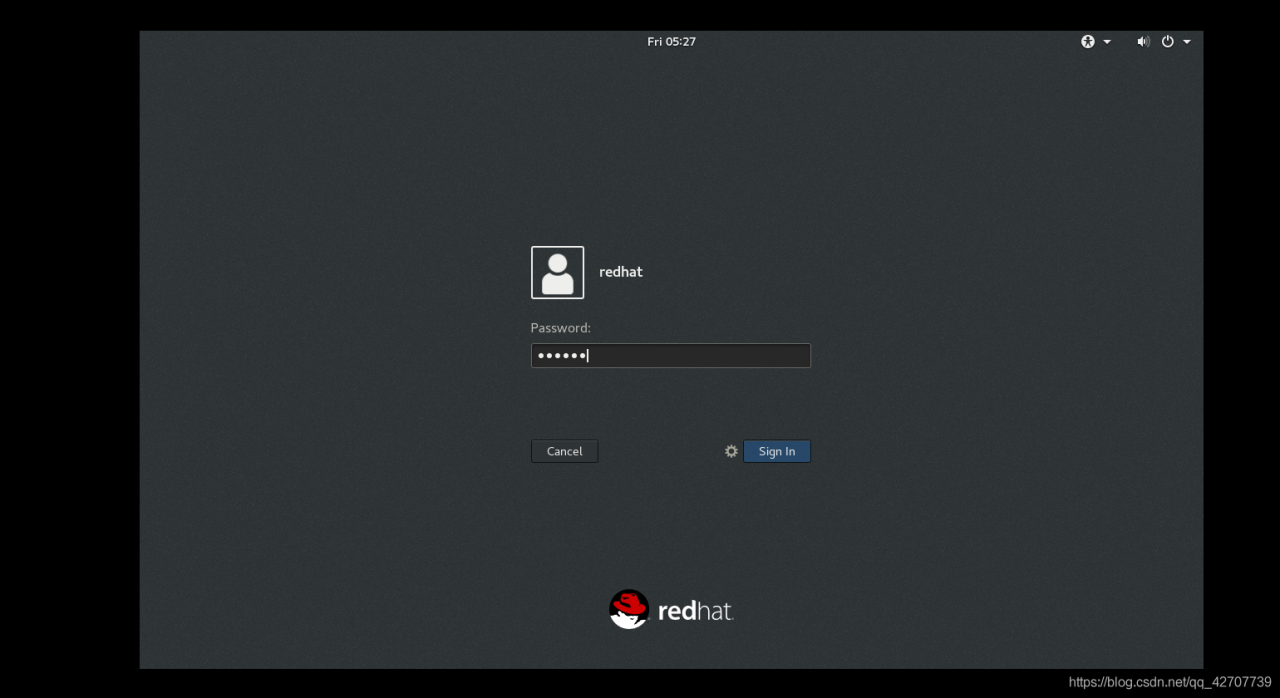This screenshot has width=1280, height=698.
Task: Click the redhat user avatar
Action: click(x=557, y=272)
